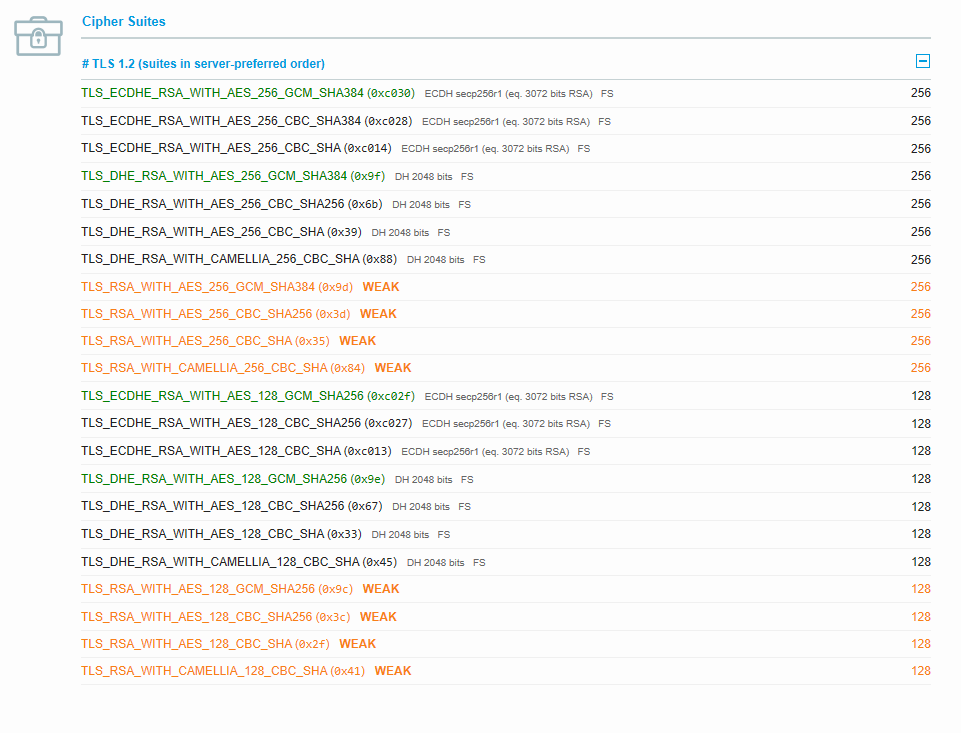Select TLS_ECDHE_RSA_WITH_AES_128_CBC_SHA256 (0xc027)

(246, 423)
